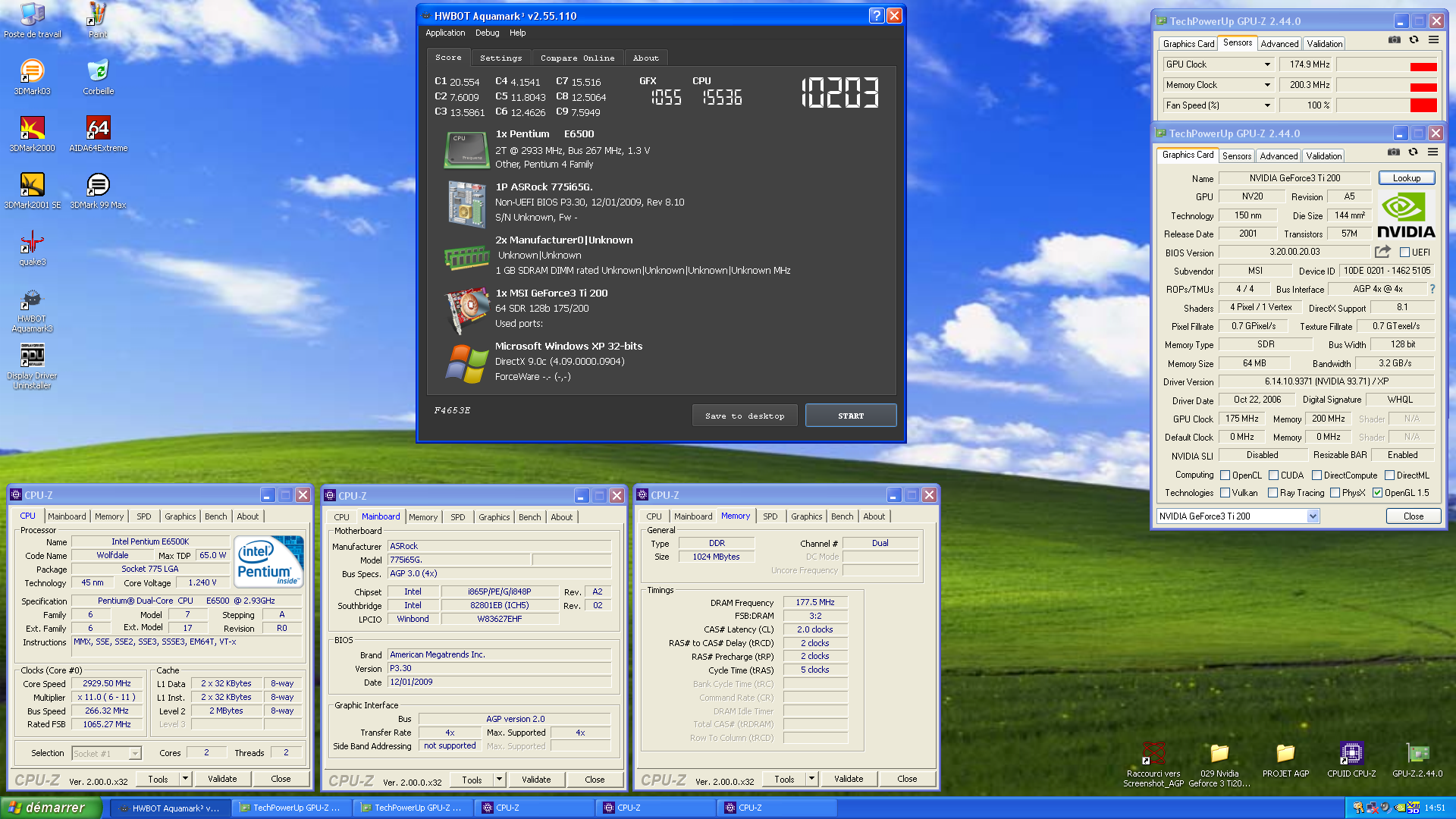Open Tools dropdown arrow in CPU-Z Memory window
1456x819 pixels.
pyautogui.click(x=811, y=779)
